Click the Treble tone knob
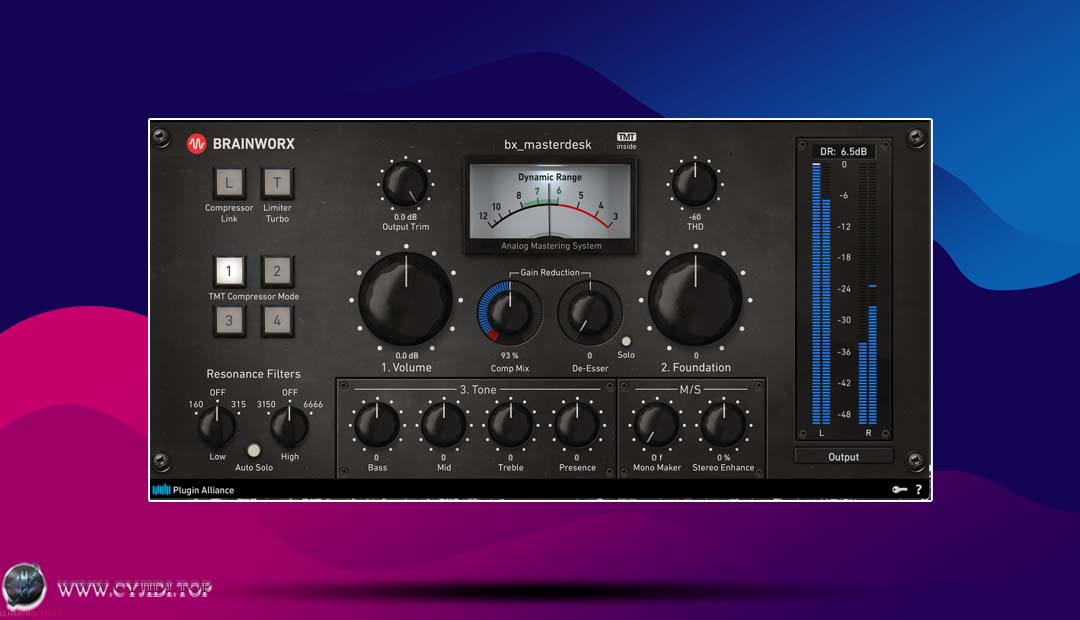Viewport: 1080px width, 620px height. (x=510, y=424)
